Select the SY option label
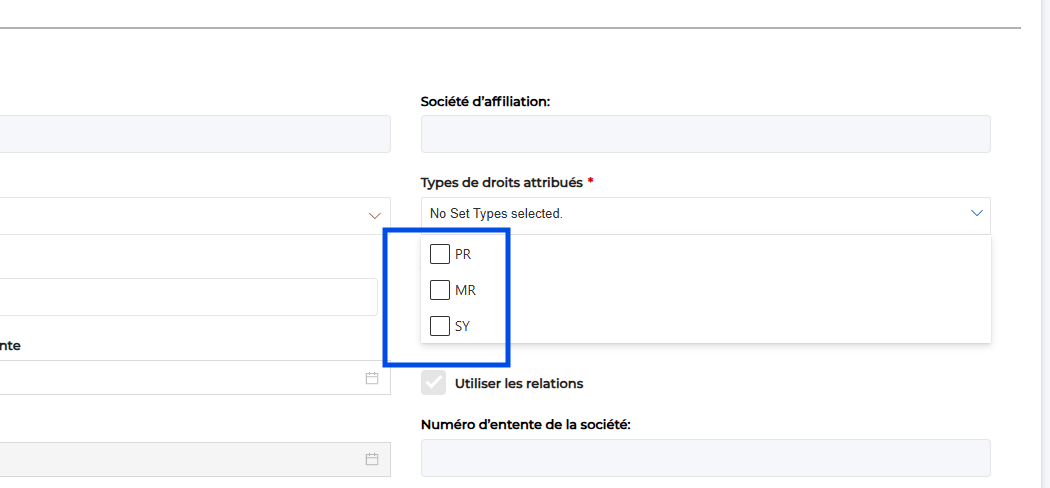Viewport: 1050px width, 488px height. 462,326
